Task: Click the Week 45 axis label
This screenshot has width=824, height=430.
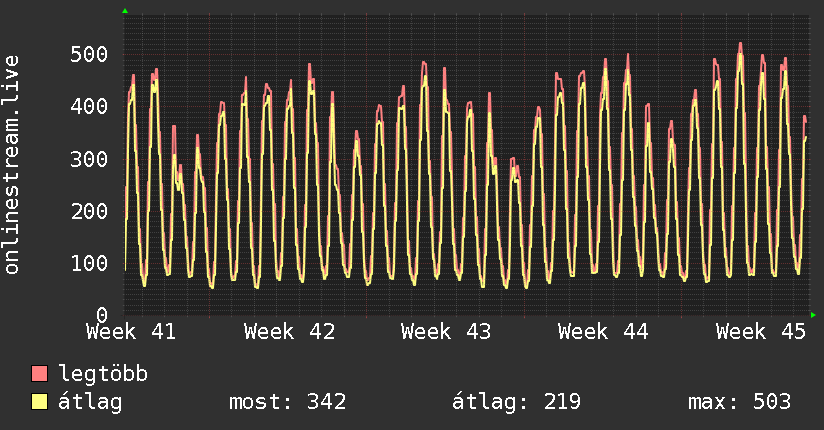Action: [760, 332]
